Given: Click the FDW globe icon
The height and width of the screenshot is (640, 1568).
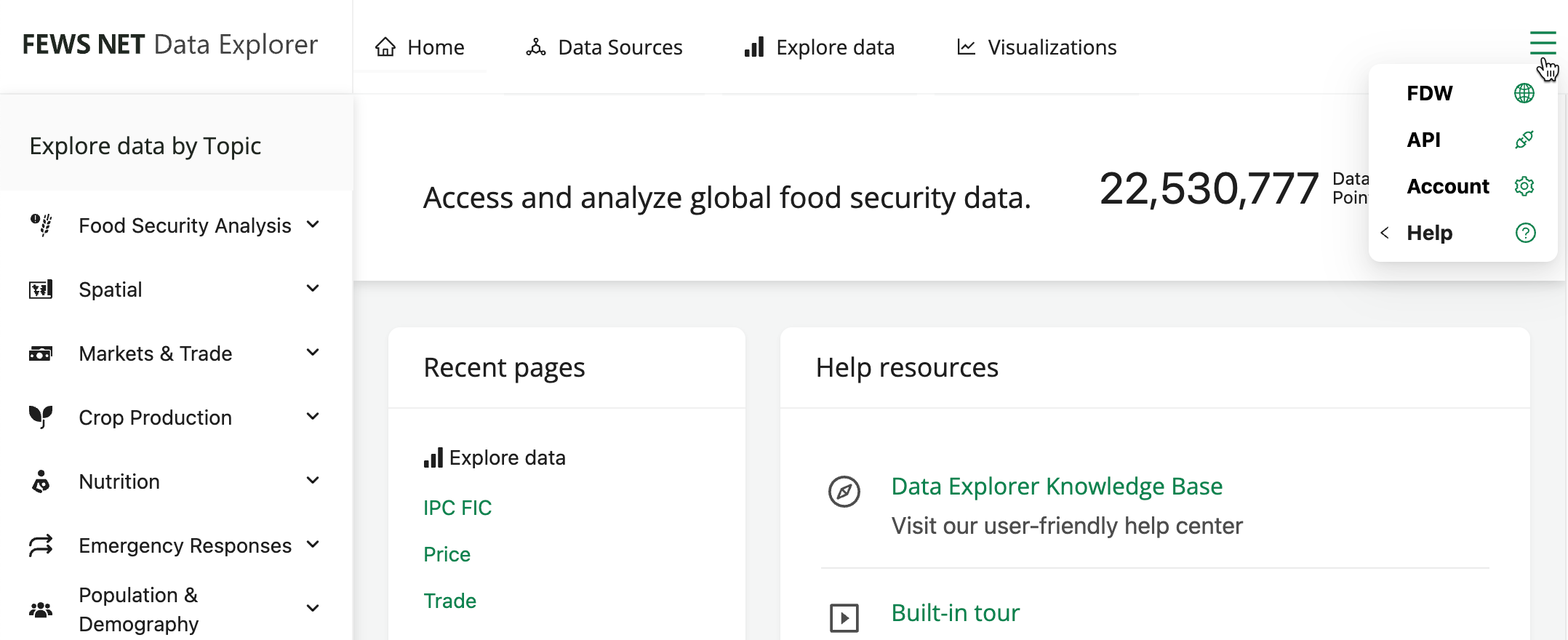Looking at the screenshot, I should pyautogui.click(x=1524, y=93).
